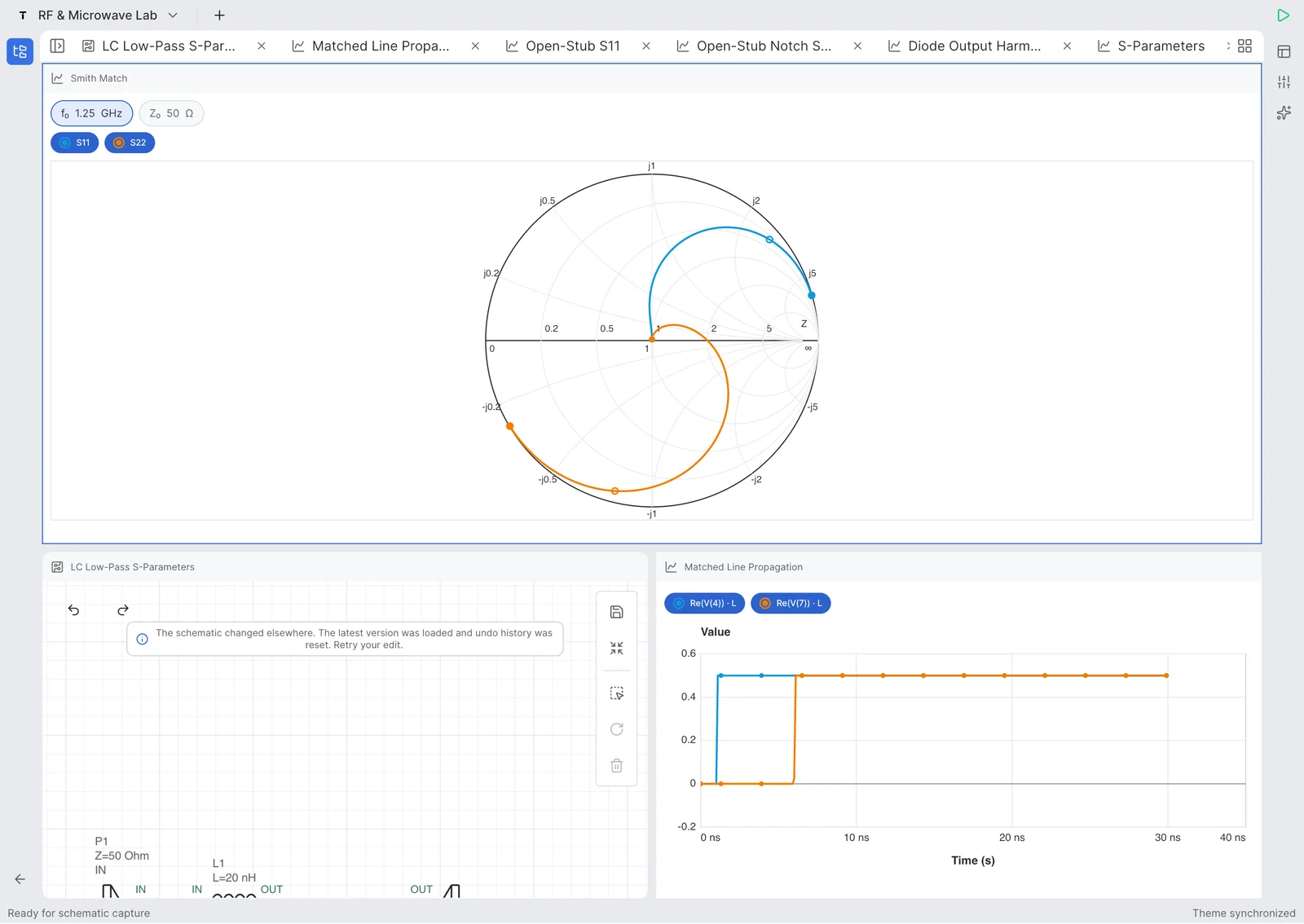The height and width of the screenshot is (924, 1304).
Task: Save the schematic with the disk icon
Action: click(617, 612)
